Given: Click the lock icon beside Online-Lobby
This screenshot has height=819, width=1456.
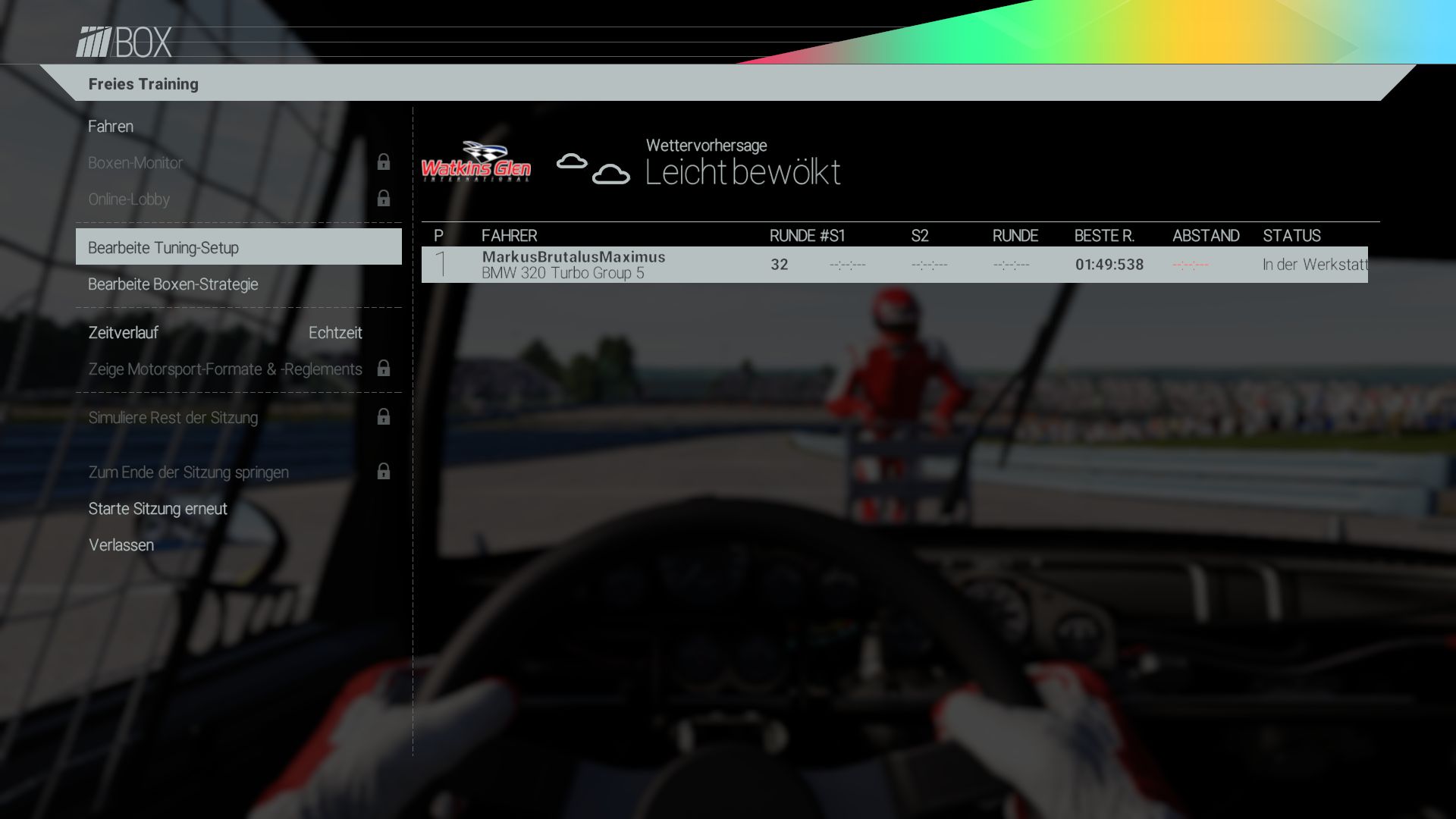Looking at the screenshot, I should click(384, 198).
